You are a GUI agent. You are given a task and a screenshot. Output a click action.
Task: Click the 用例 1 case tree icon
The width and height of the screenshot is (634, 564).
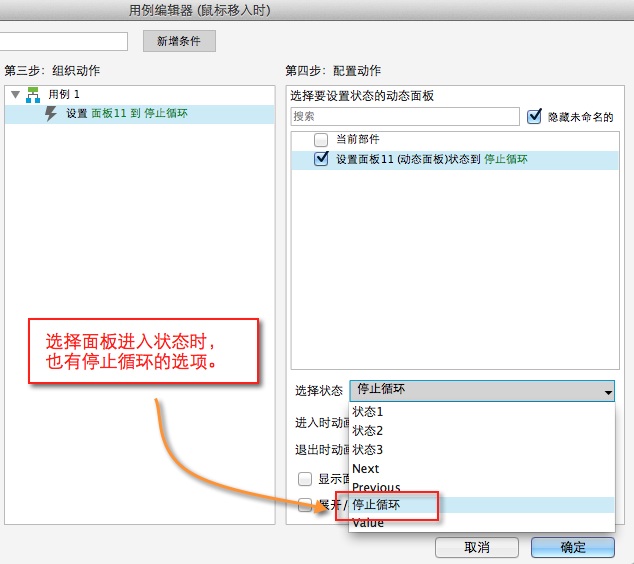pos(35,95)
